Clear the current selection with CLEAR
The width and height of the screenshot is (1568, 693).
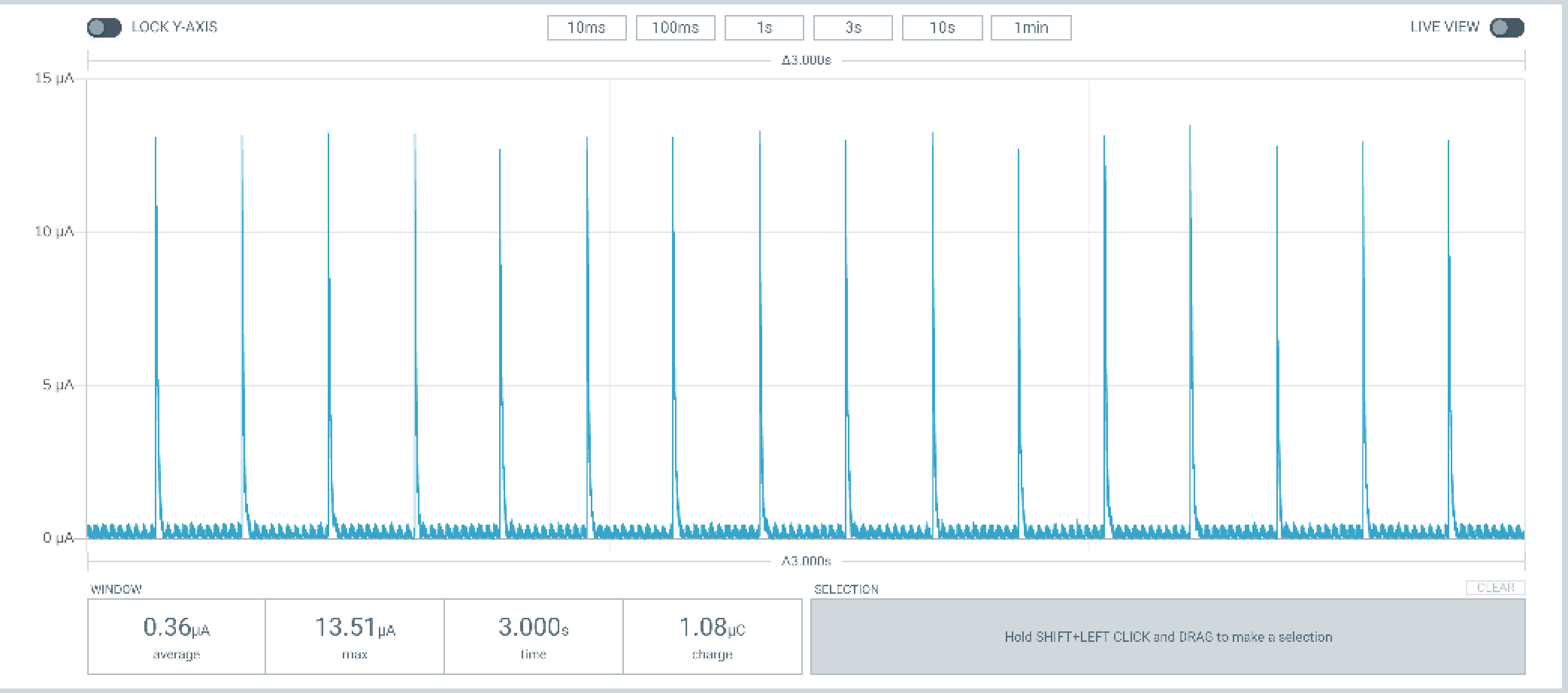1495,588
